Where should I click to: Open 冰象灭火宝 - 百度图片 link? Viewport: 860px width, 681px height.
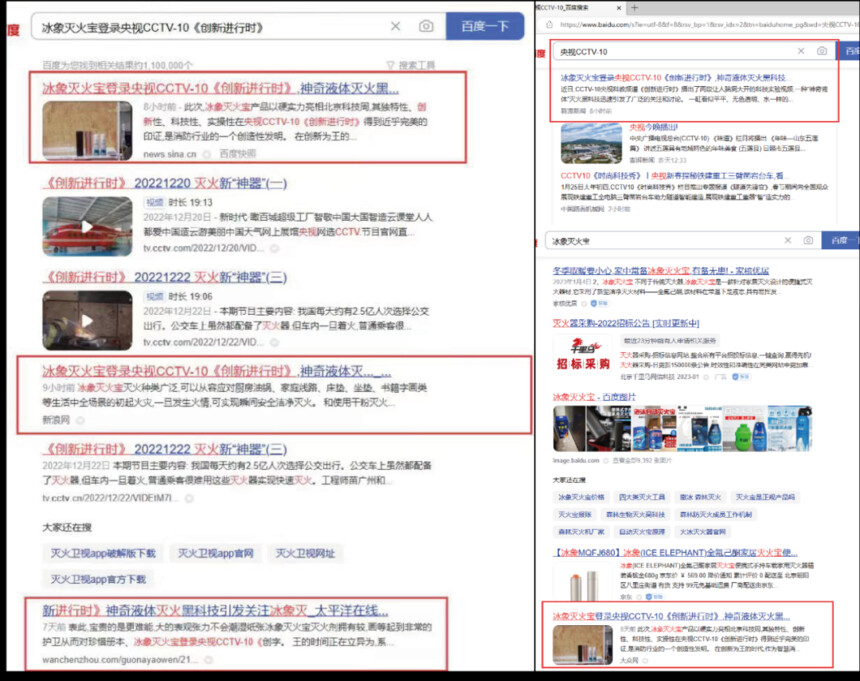coord(594,397)
